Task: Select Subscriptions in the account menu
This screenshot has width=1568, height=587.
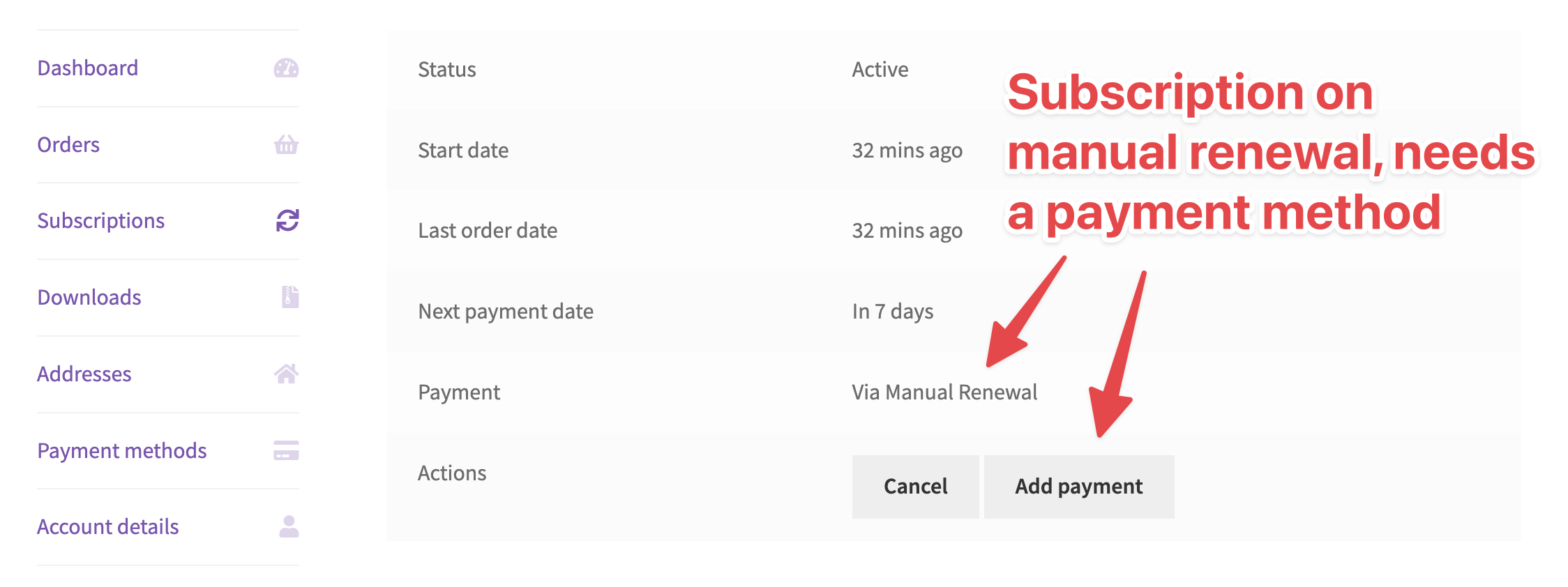Action: (x=101, y=221)
